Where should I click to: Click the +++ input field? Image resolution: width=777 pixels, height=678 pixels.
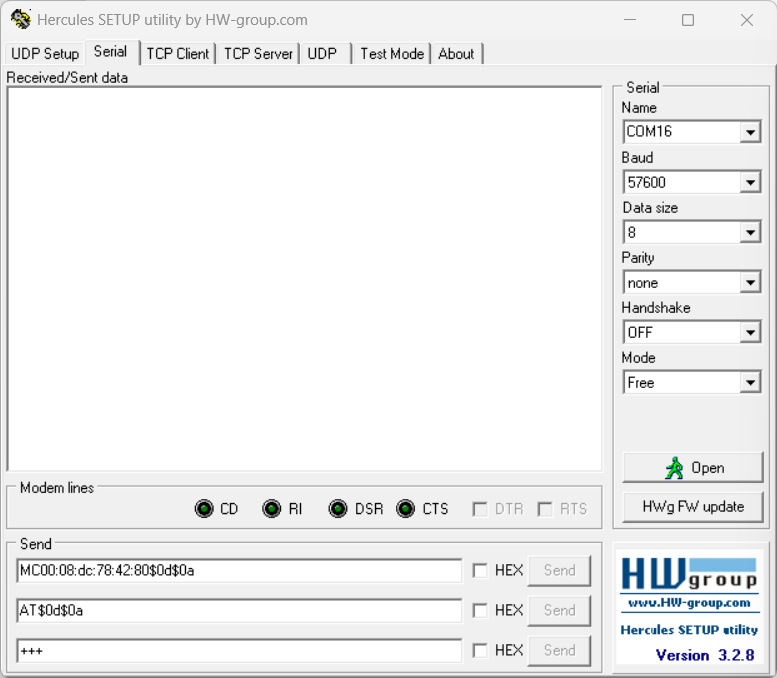coord(239,650)
